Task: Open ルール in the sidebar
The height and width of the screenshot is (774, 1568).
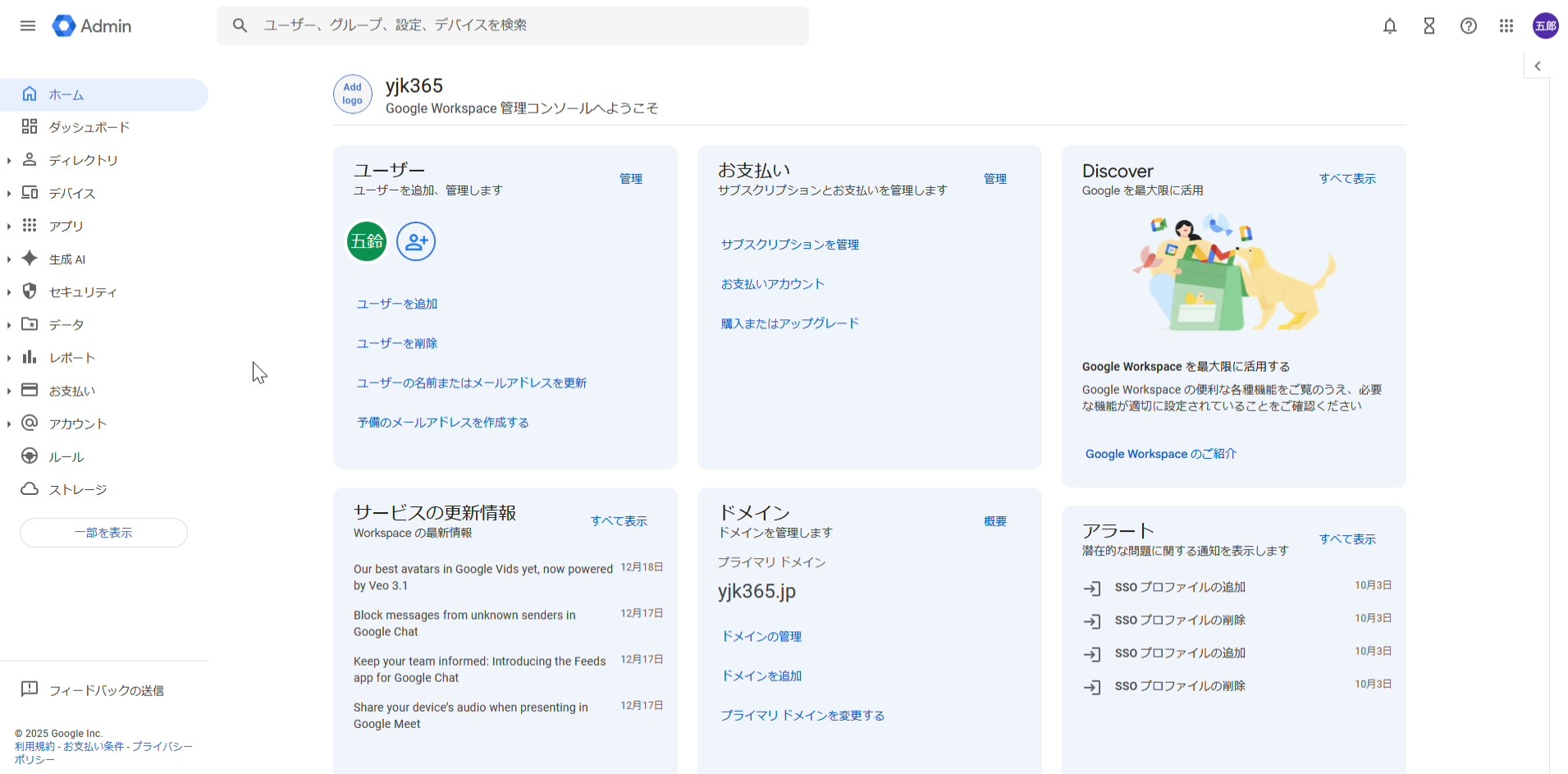Action: 66,457
